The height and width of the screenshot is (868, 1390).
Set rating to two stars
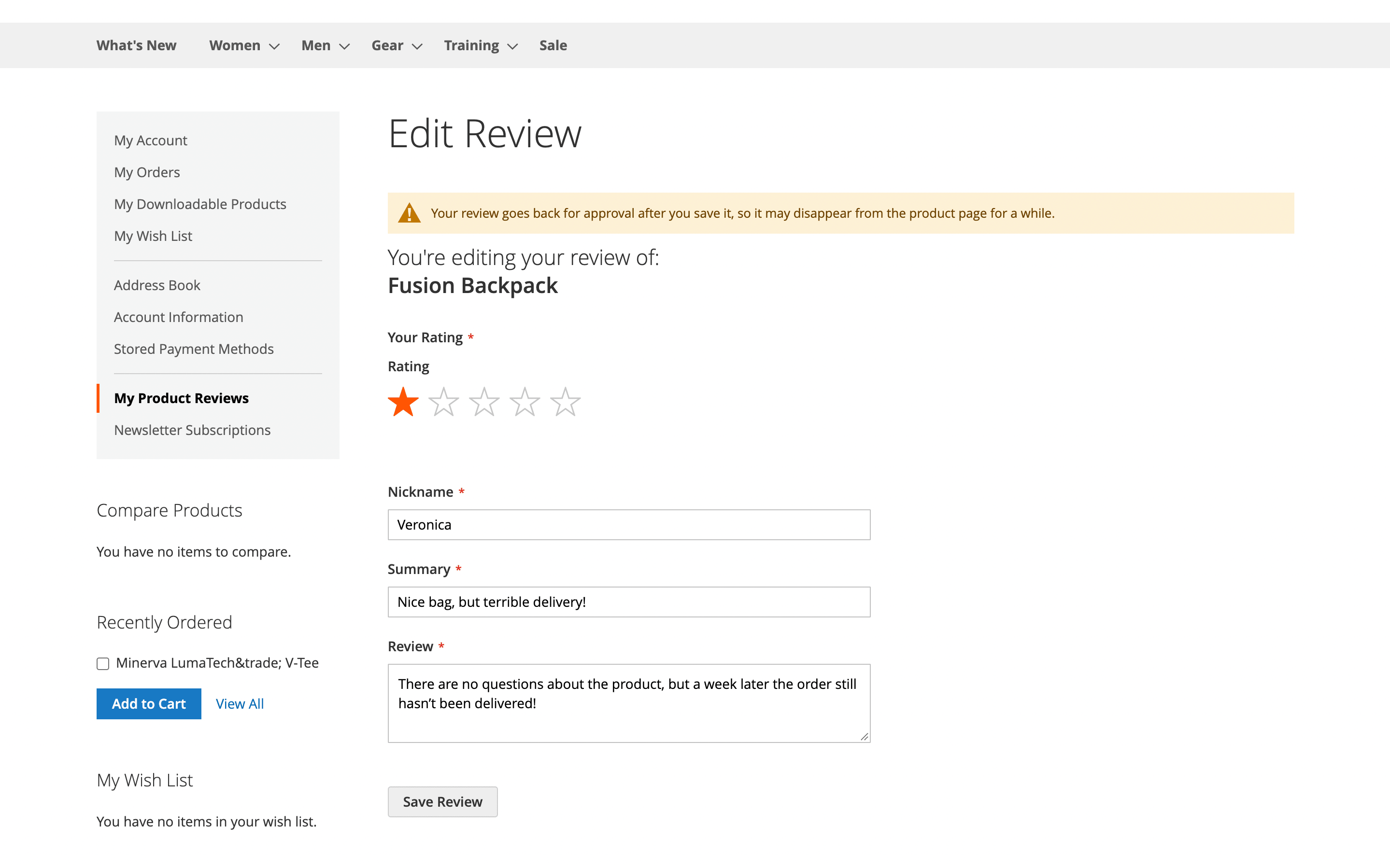pyautogui.click(x=444, y=402)
